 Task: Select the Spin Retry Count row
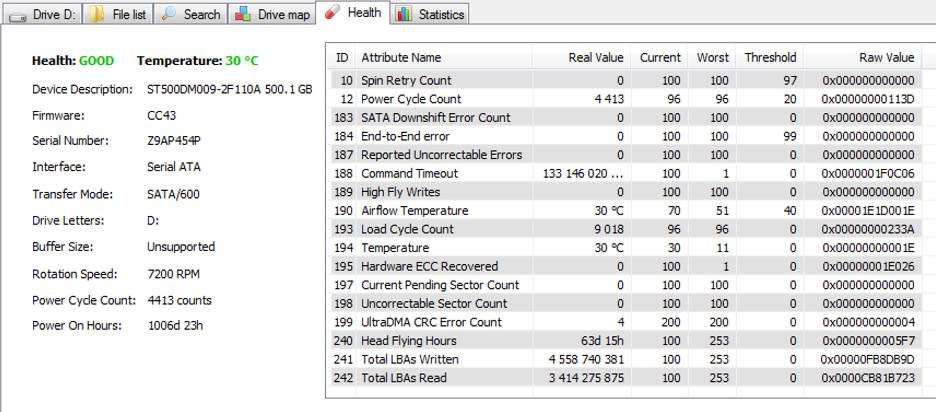pyautogui.click(x=405, y=80)
